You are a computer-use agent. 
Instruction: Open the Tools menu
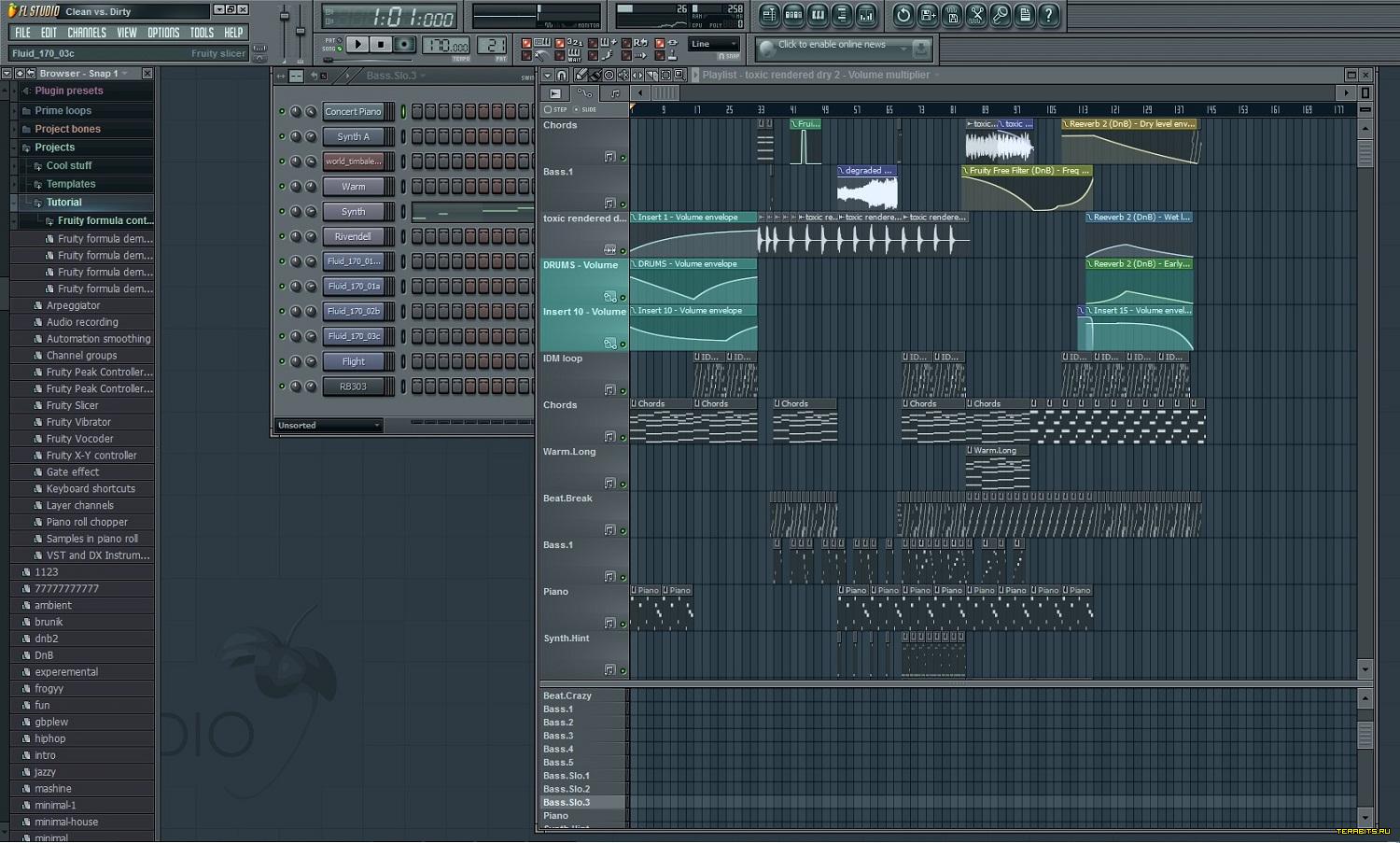[x=202, y=33]
